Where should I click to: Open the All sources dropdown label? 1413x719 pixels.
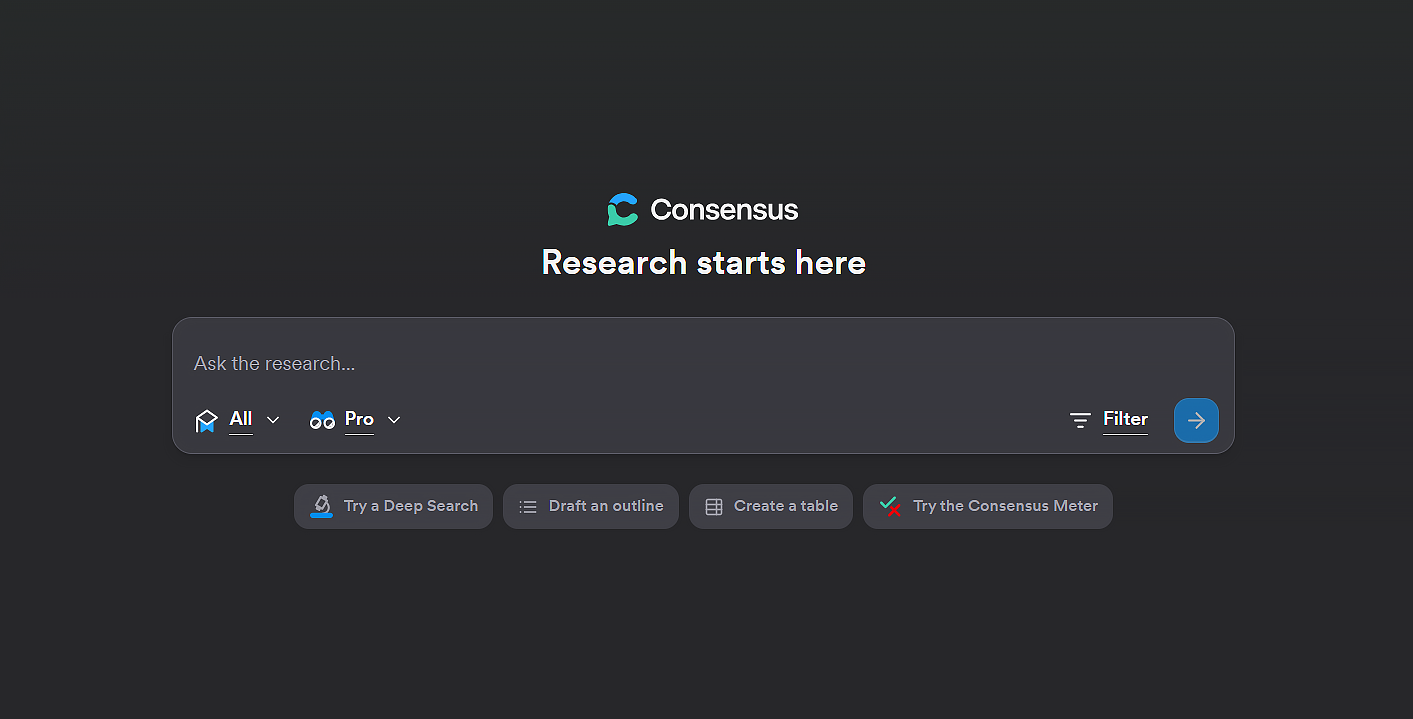pos(241,419)
